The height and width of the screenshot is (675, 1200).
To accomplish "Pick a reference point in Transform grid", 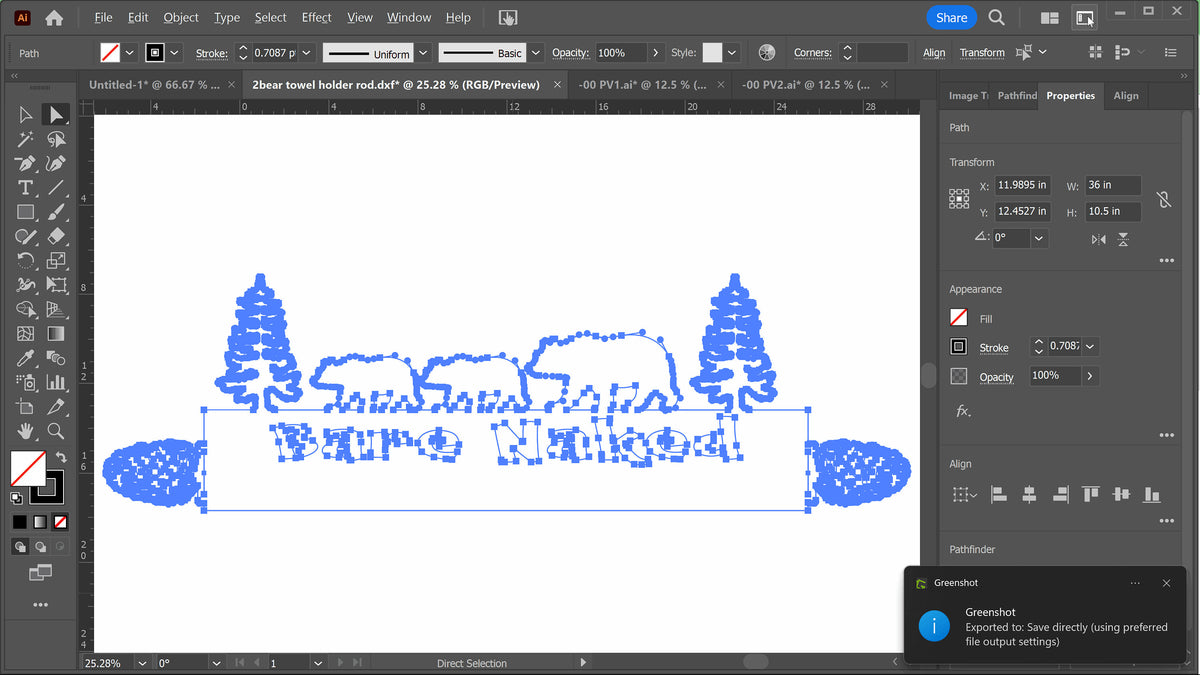I will click(958, 198).
